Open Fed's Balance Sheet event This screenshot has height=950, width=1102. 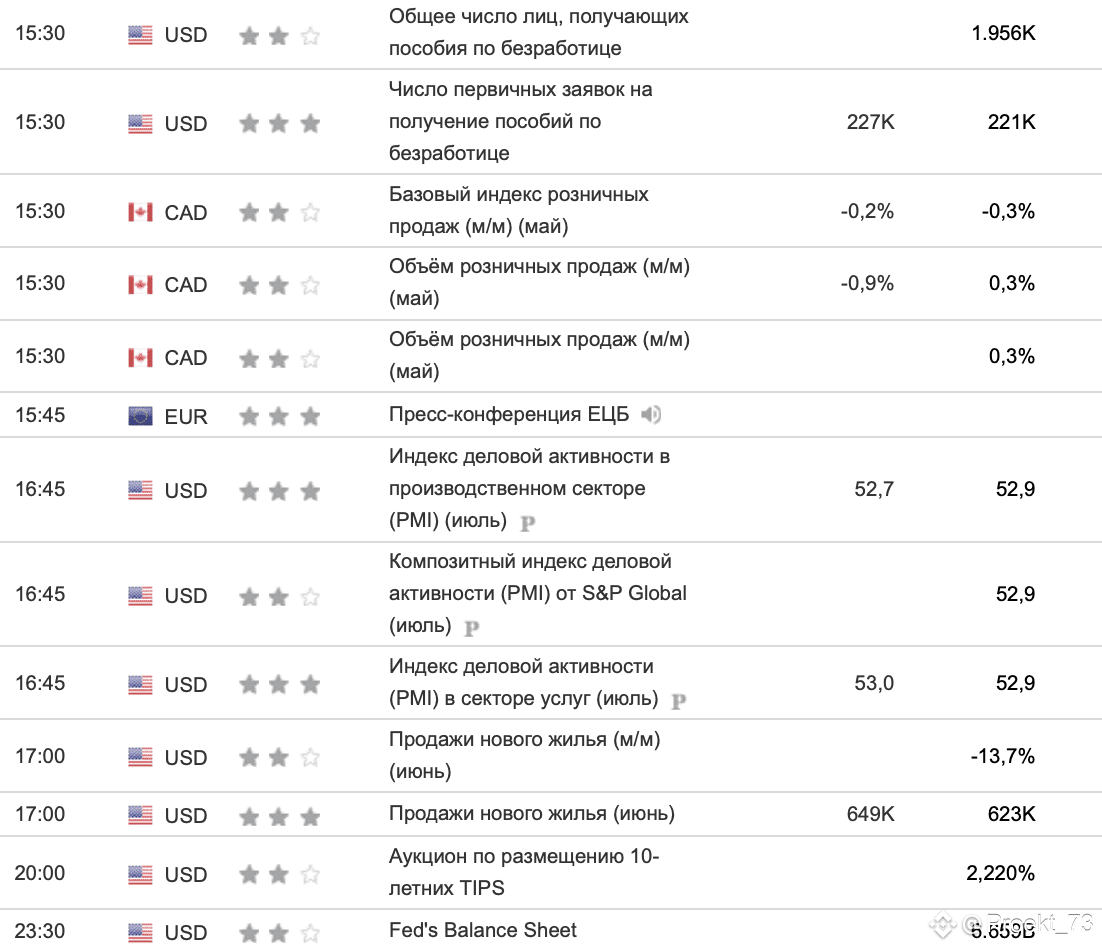click(x=483, y=930)
